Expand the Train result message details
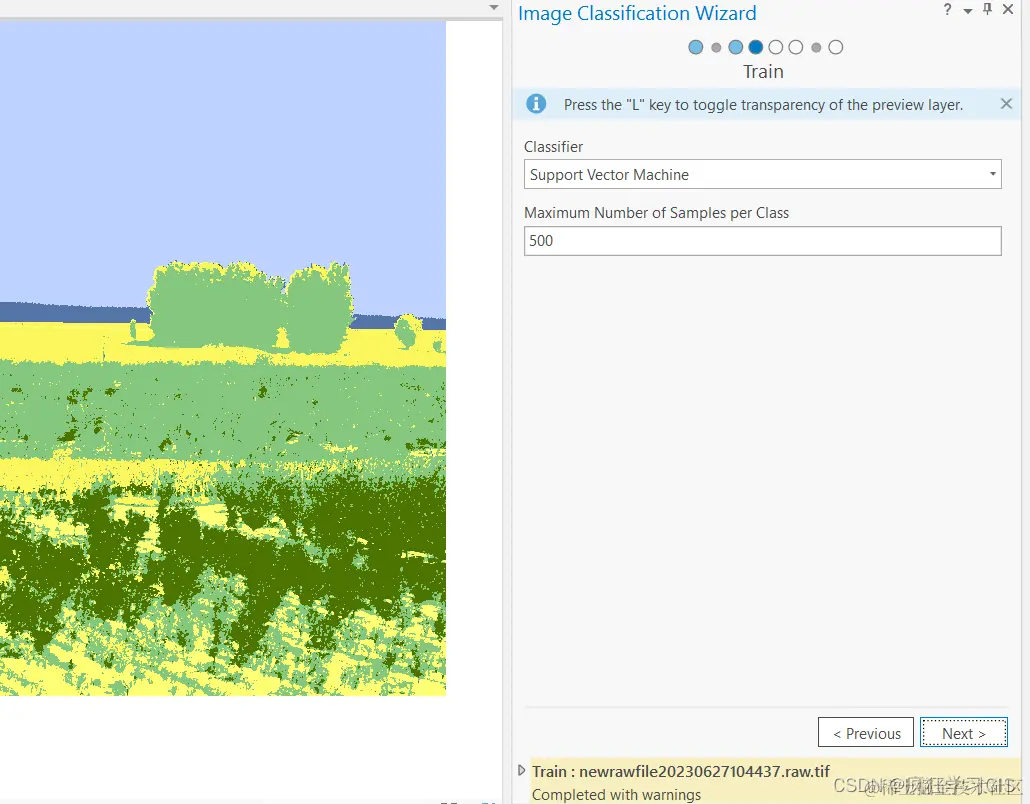Screen dimensions: 1030x804 pos(522,770)
